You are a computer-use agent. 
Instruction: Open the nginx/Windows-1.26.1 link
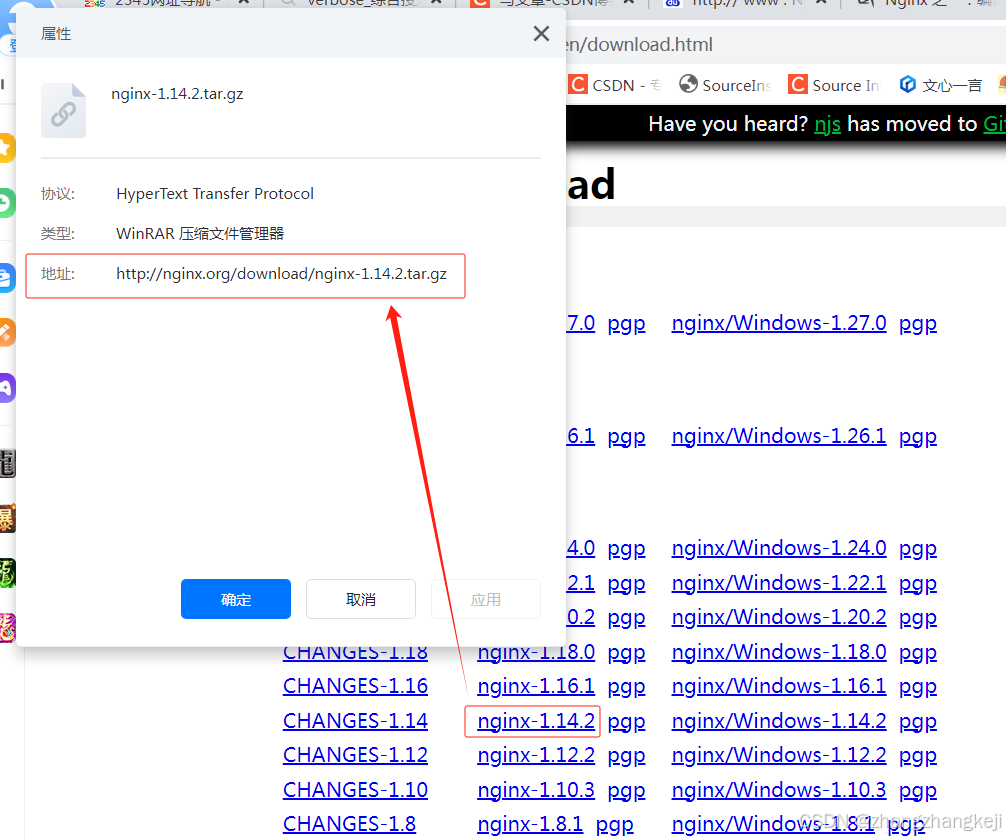(x=779, y=436)
